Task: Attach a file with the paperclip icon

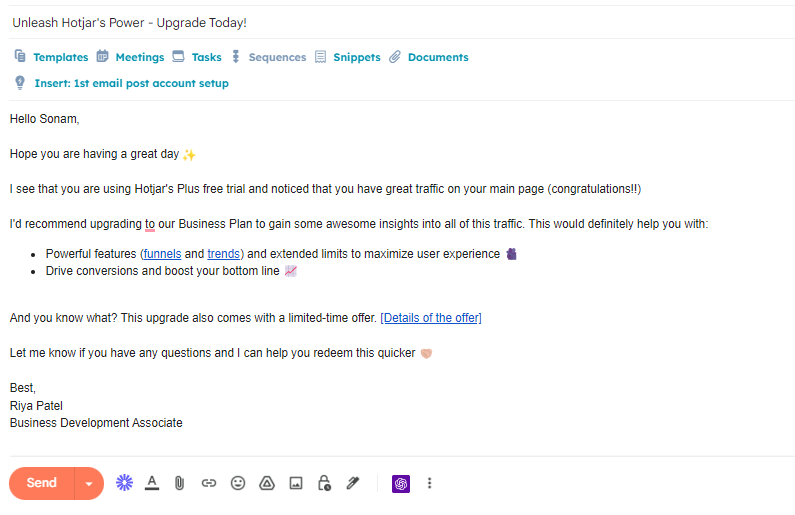Action: coord(179,483)
